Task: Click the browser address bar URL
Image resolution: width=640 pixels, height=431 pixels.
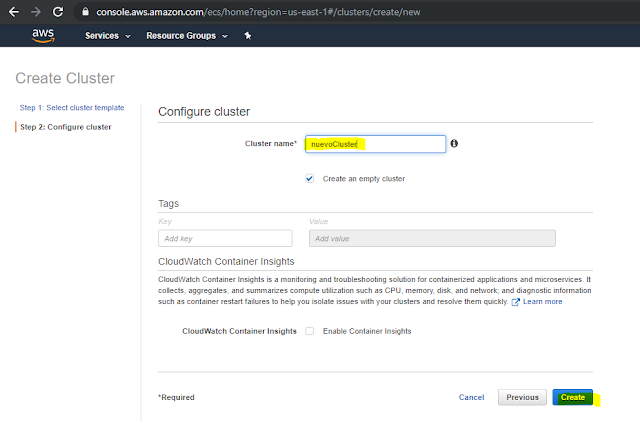Action: [x=258, y=12]
